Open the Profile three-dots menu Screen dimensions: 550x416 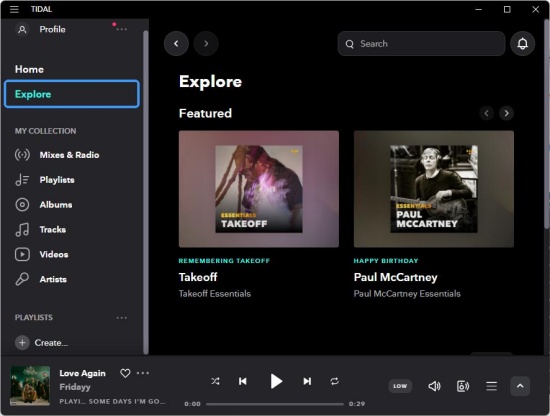coord(121,29)
